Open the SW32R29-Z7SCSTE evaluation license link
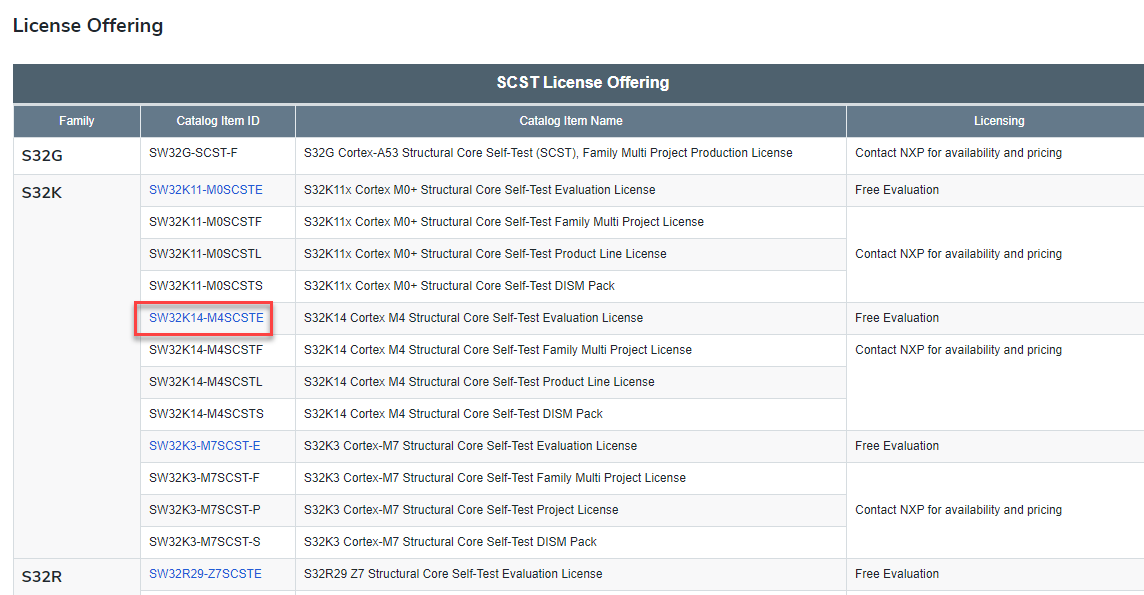1144x595 pixels. click(x=205, y=573)
